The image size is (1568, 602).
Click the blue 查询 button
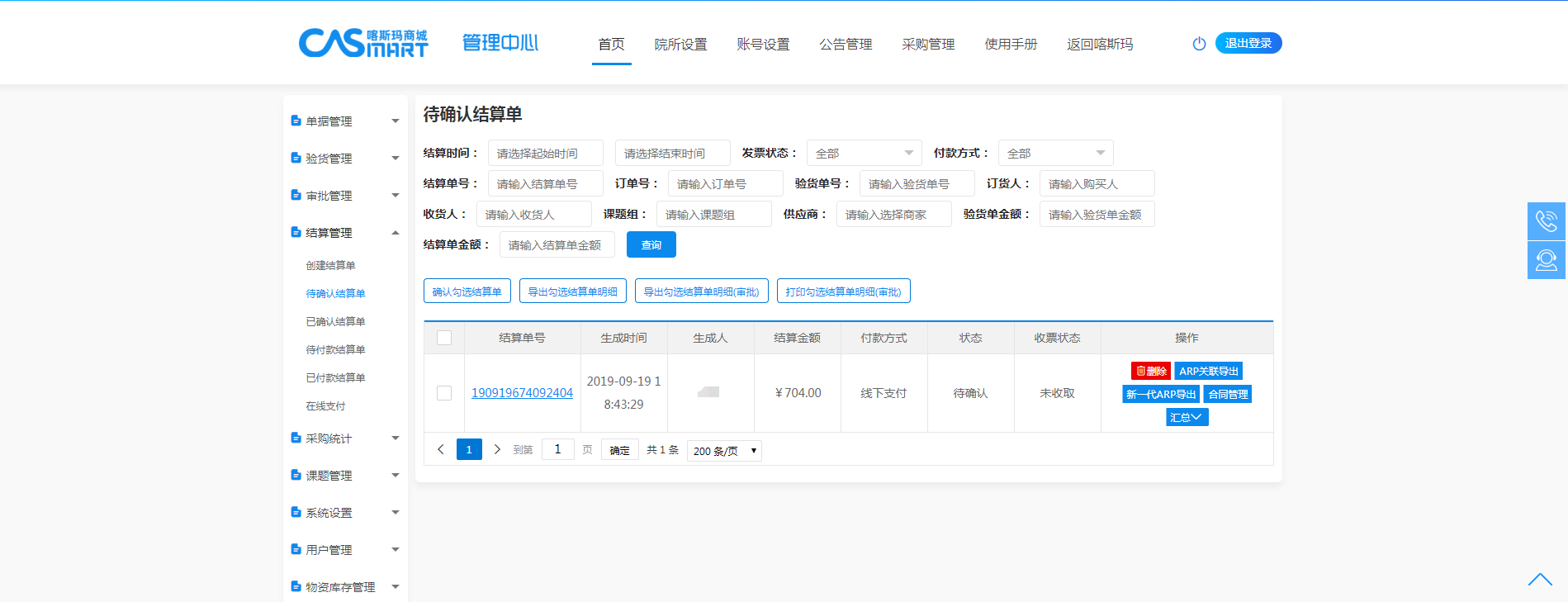[651, 245]
